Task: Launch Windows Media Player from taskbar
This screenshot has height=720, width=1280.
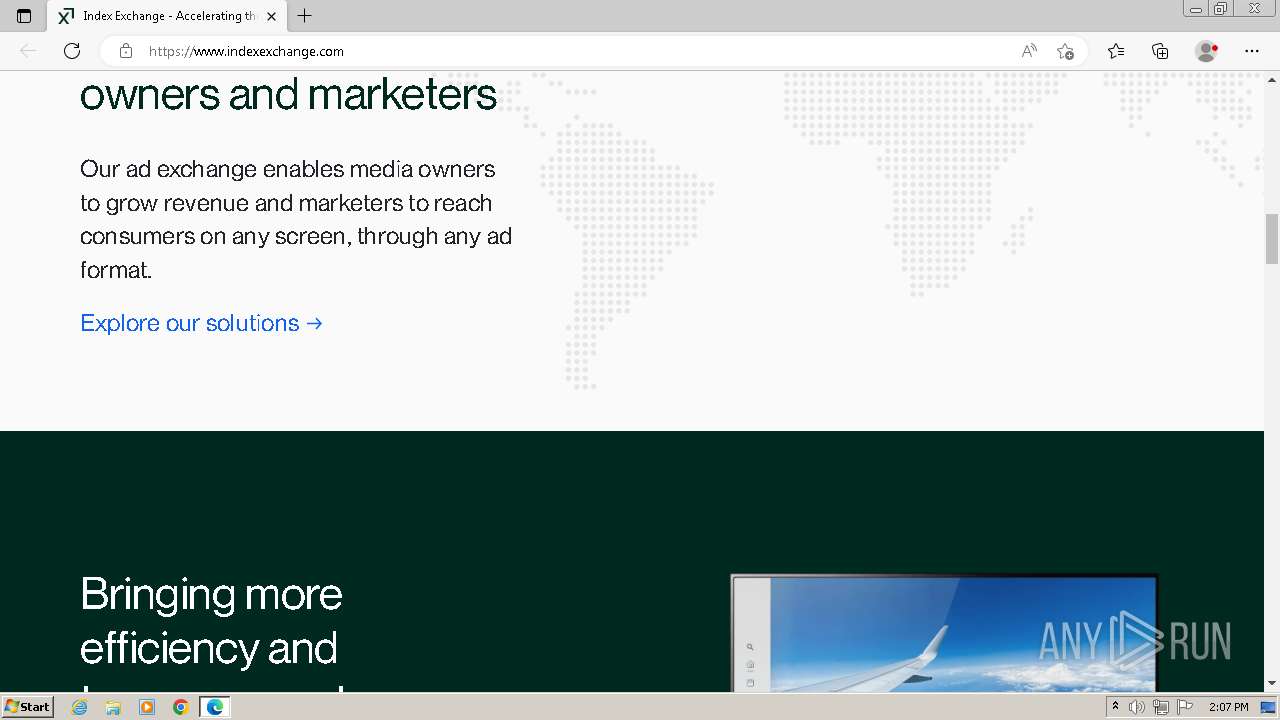Action: (147, 707)
